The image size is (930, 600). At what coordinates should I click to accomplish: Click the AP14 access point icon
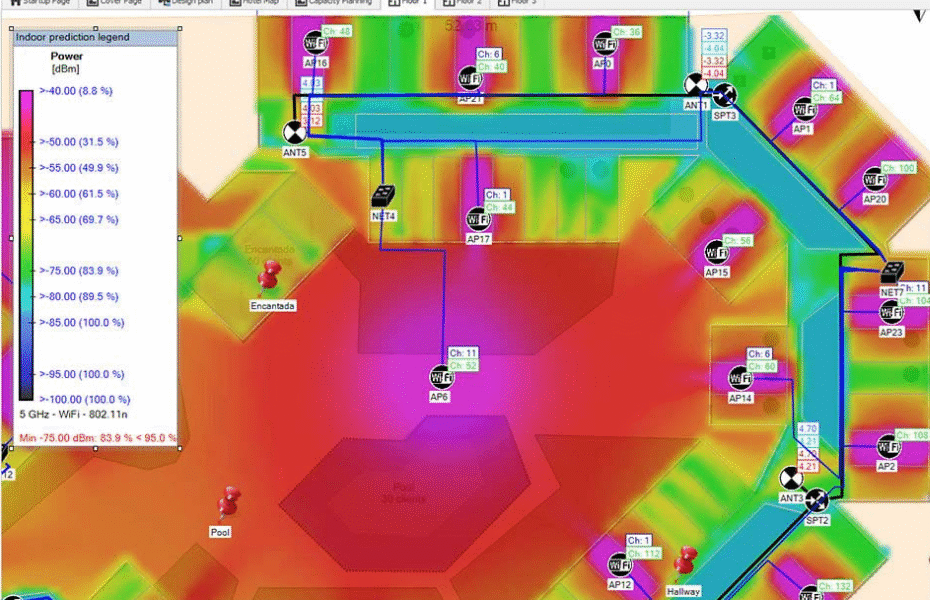739,378
